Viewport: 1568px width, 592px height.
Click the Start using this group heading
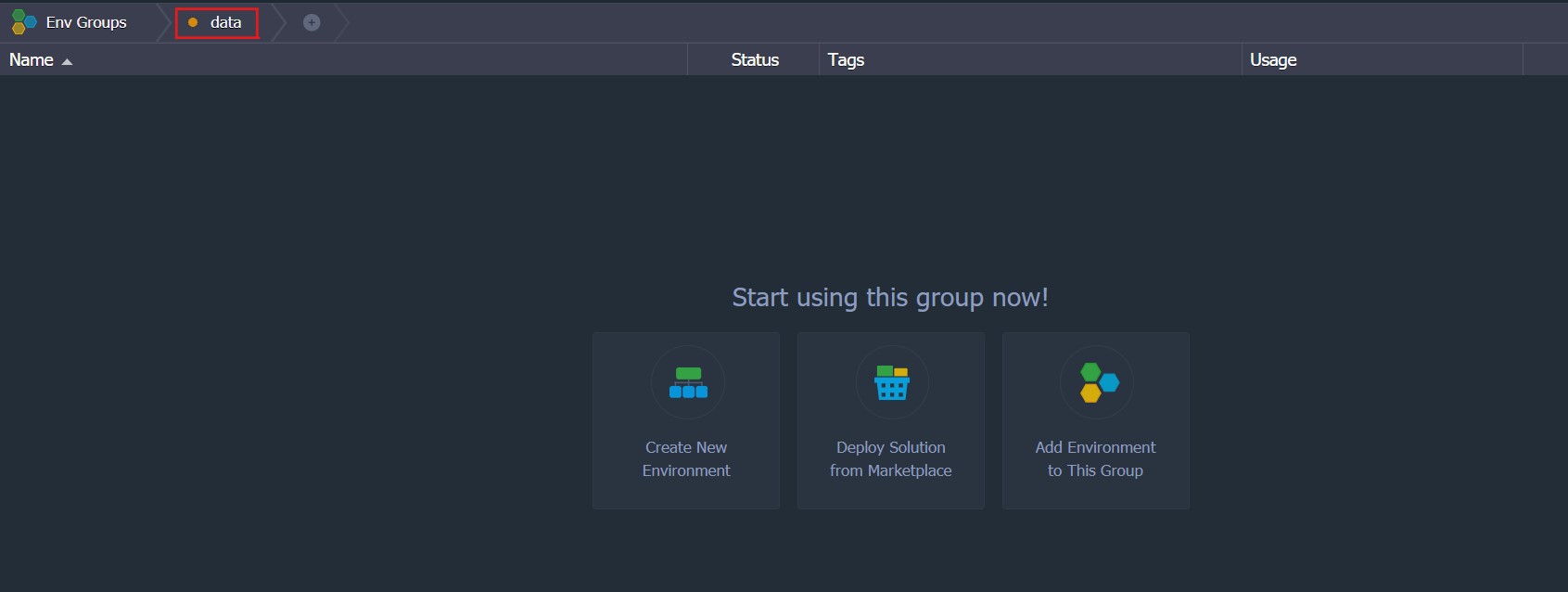pyautogui.click(x=890, y=297)
